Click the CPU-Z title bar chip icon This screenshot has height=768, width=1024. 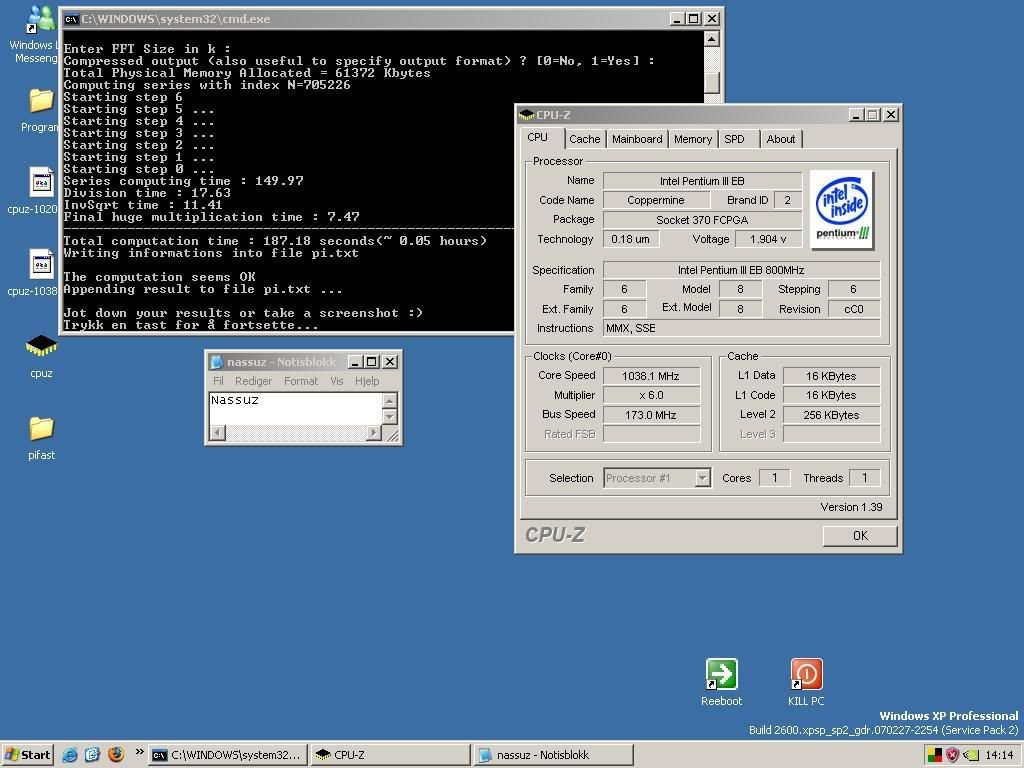[x=526, y=115]
